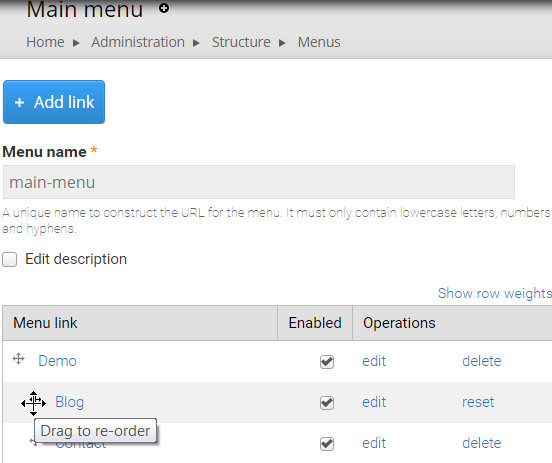
Task: Click the plus icon on Add link
Action: (19, 102)
